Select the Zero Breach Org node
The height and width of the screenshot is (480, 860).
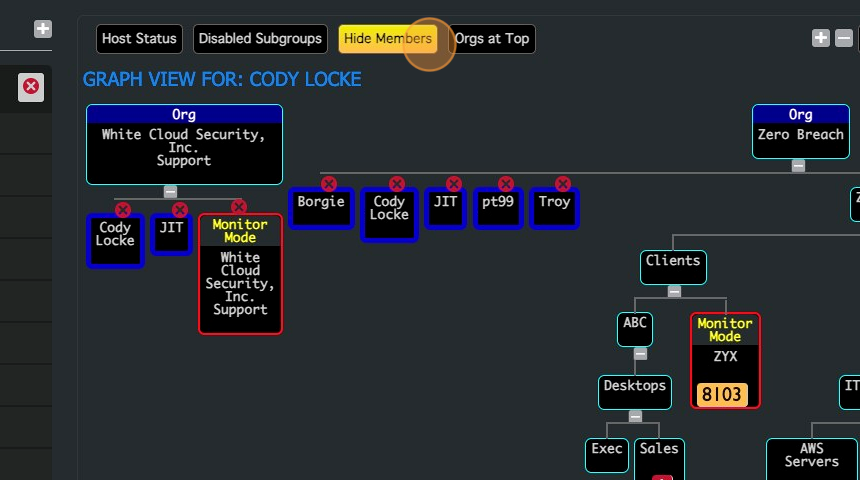click(800, 131)
